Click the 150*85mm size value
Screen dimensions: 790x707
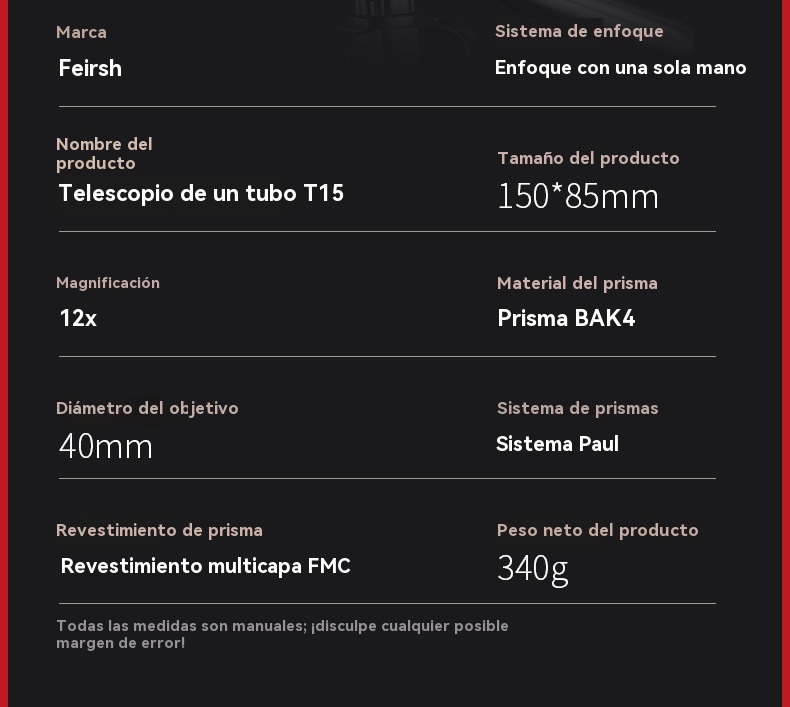coord(578,196)
